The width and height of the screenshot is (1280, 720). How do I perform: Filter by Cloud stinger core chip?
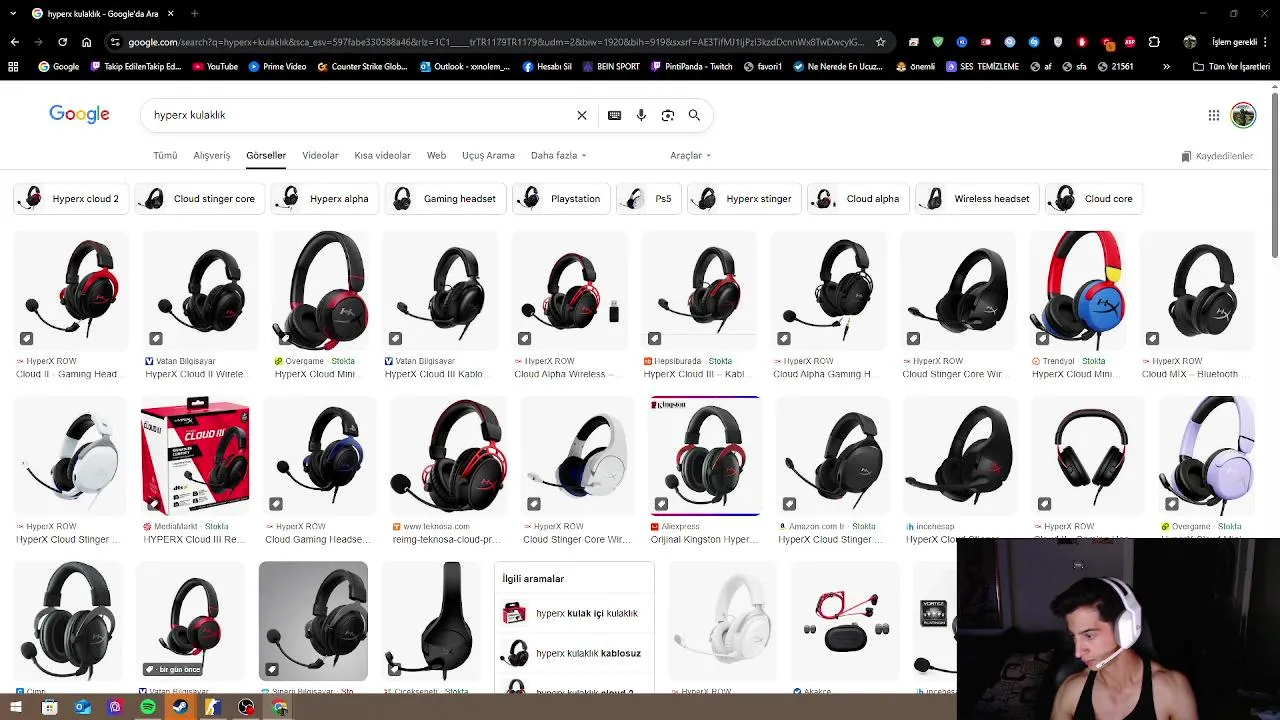click(199, 199)
